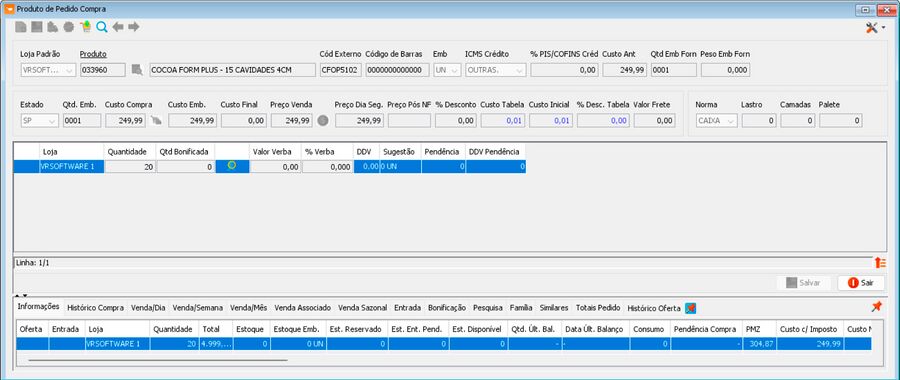Click the Custo Tabela field 0,01
The height and width of the screenshot is (380, 900).
(x=503, y=121)
